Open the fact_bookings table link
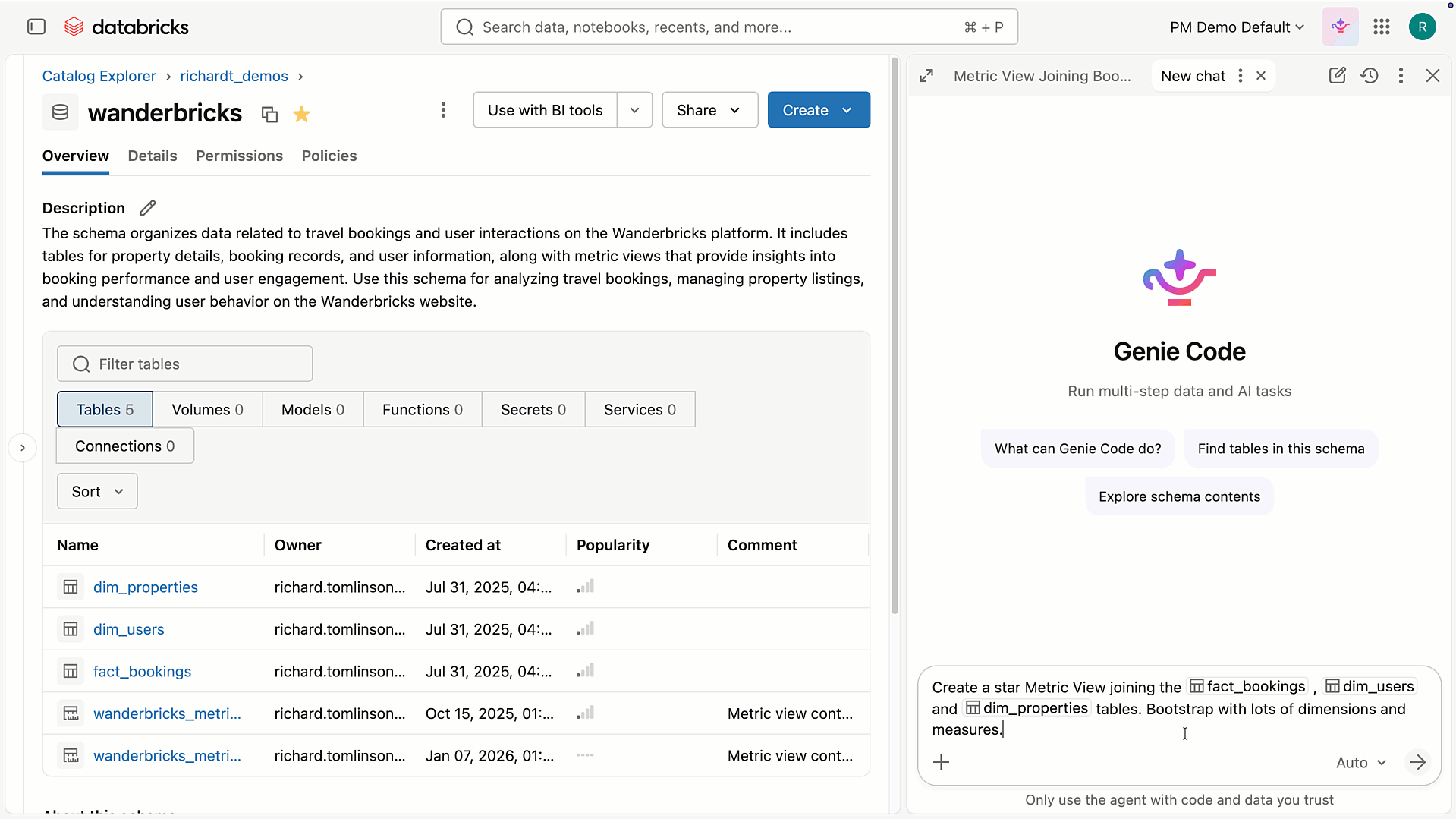1456x819 pixels. [142, 671]
